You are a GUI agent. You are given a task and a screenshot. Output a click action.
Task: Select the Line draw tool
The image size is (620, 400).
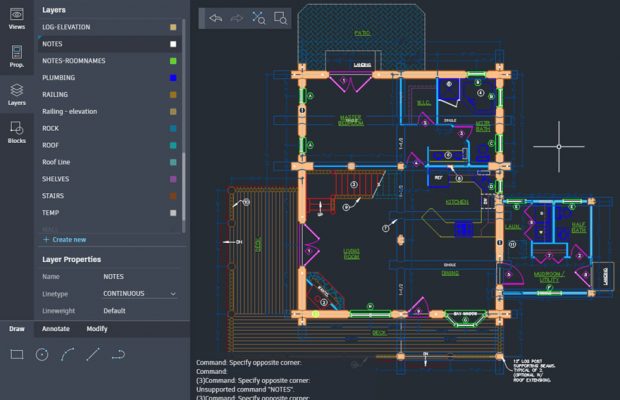pyautogui.click(x=93, y=354)
